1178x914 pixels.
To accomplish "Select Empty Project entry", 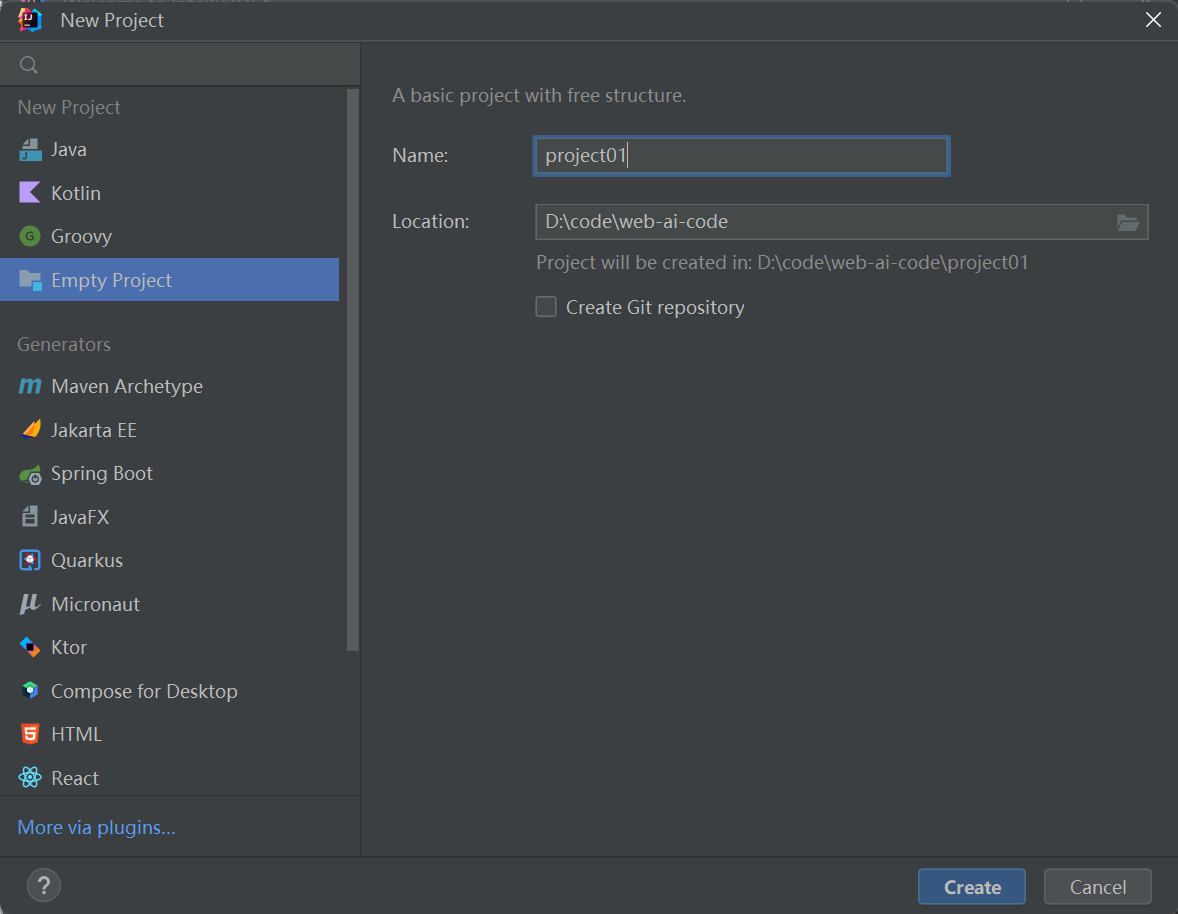I will tap(170, 279).
